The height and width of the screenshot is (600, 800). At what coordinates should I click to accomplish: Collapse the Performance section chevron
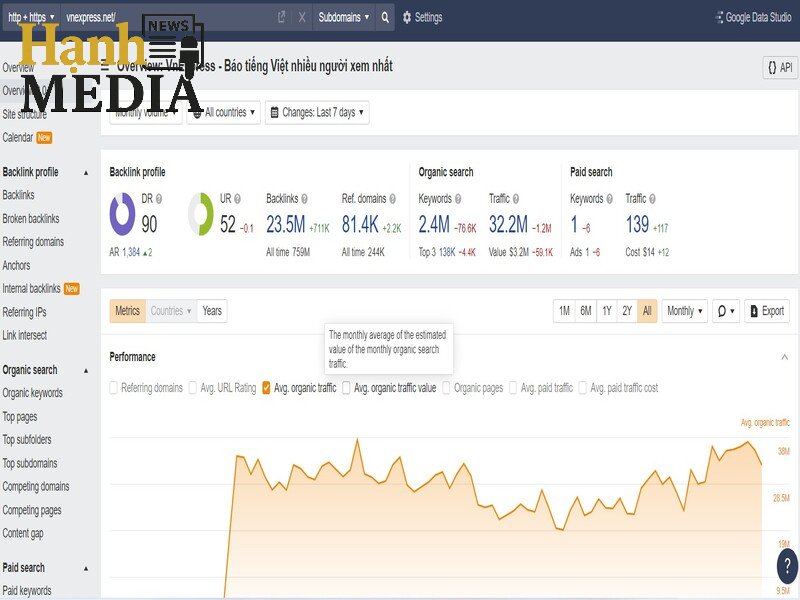[785, 357]
